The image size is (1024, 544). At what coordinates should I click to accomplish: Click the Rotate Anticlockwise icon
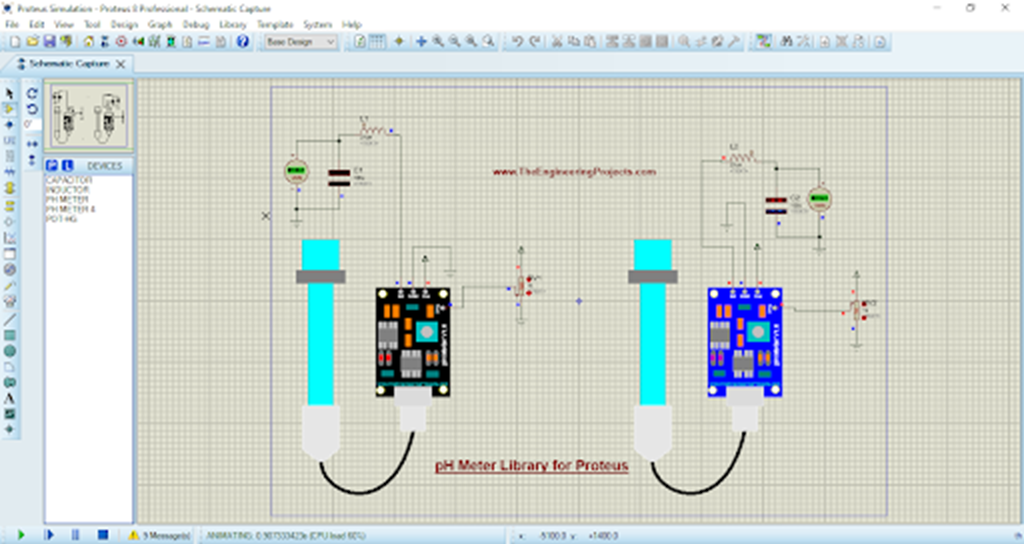coord(32,109)
